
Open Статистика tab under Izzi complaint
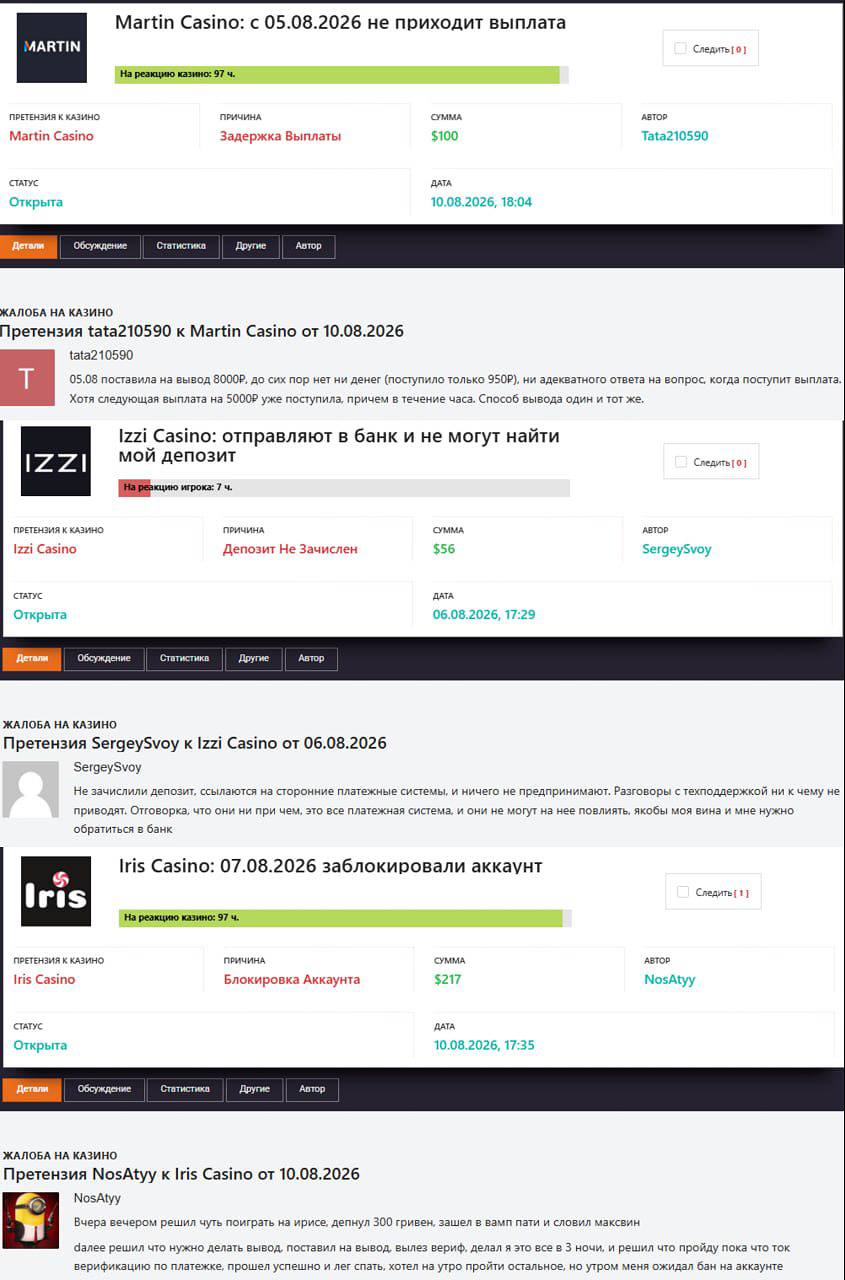pos(184,659)
